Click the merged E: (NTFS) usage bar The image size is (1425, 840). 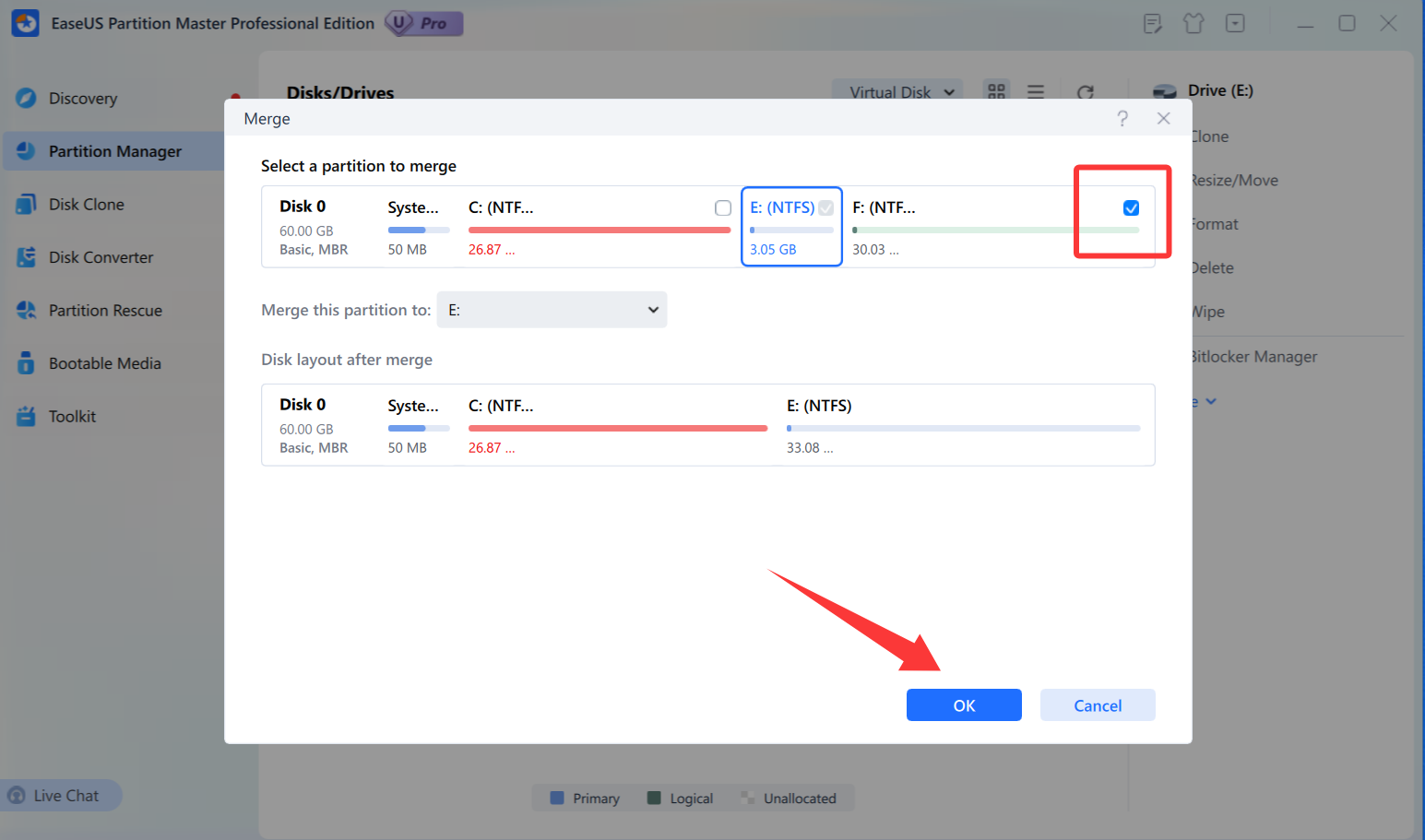click(x=963, y=428)
